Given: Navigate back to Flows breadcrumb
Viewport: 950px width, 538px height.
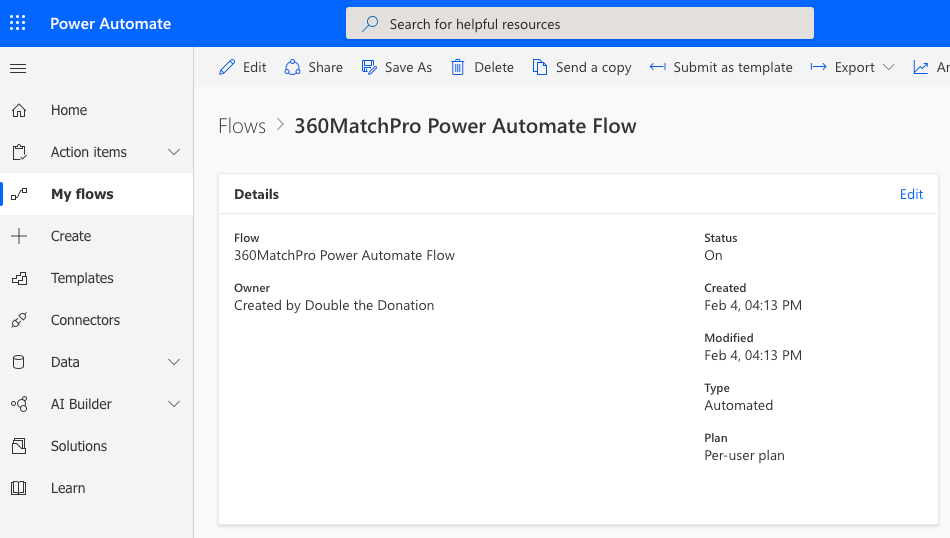Looking at the screenshot, I should [x=242, y=126].
